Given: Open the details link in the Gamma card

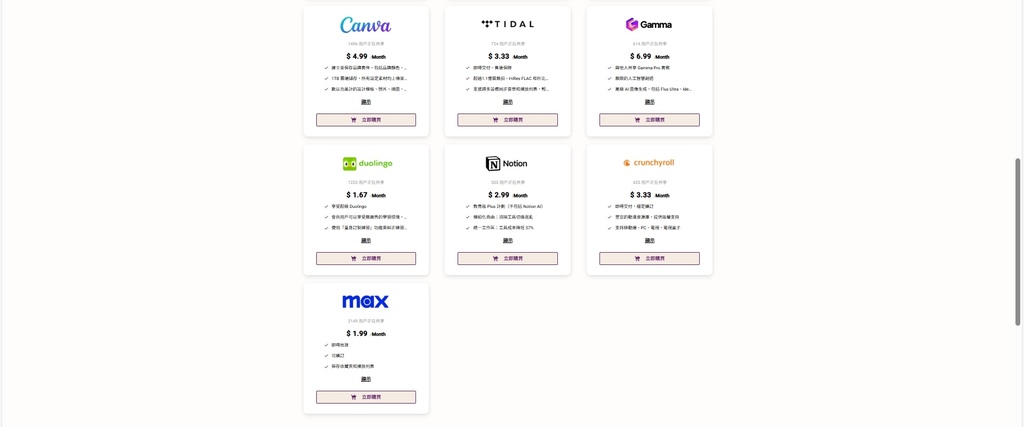Looking at the screenshot, I should [x=649, y=102].
